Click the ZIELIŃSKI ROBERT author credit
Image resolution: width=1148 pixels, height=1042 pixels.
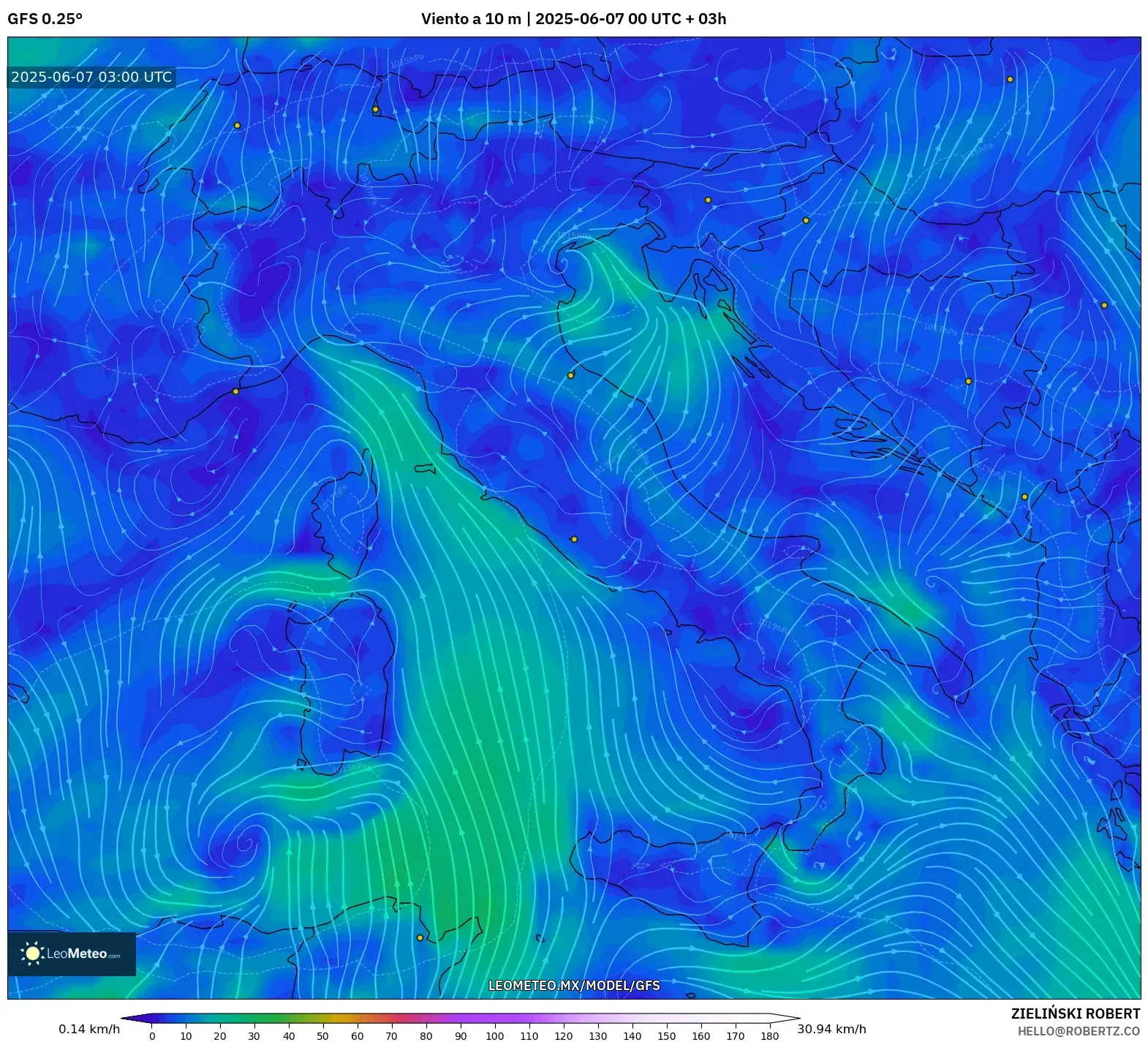[1076, 1013]
